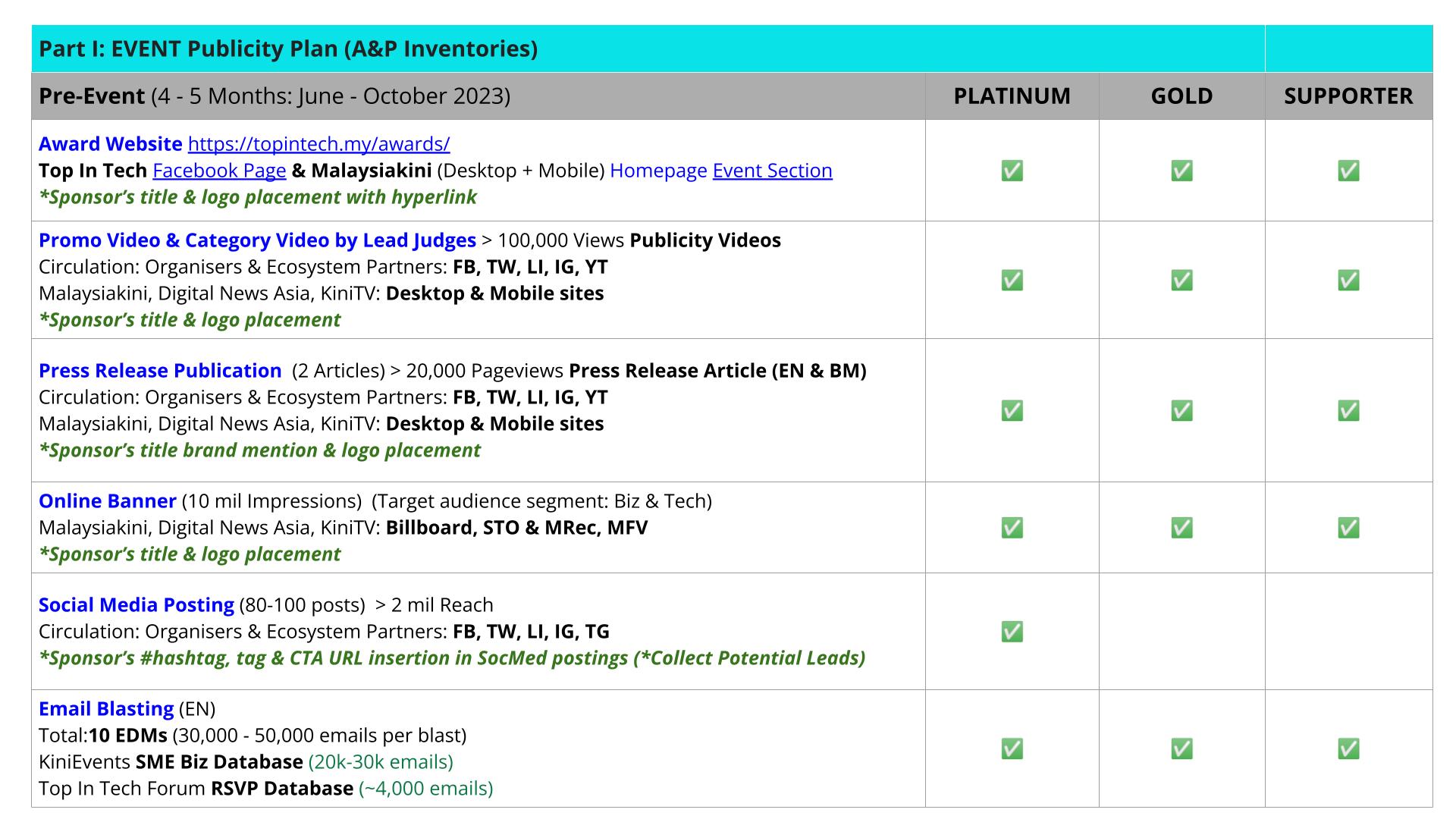Viewport: 1456px width, 819px height.
Task: Click 'Billboard, STO & MRec, MFV' text
Action: click(x=516, y=528)
